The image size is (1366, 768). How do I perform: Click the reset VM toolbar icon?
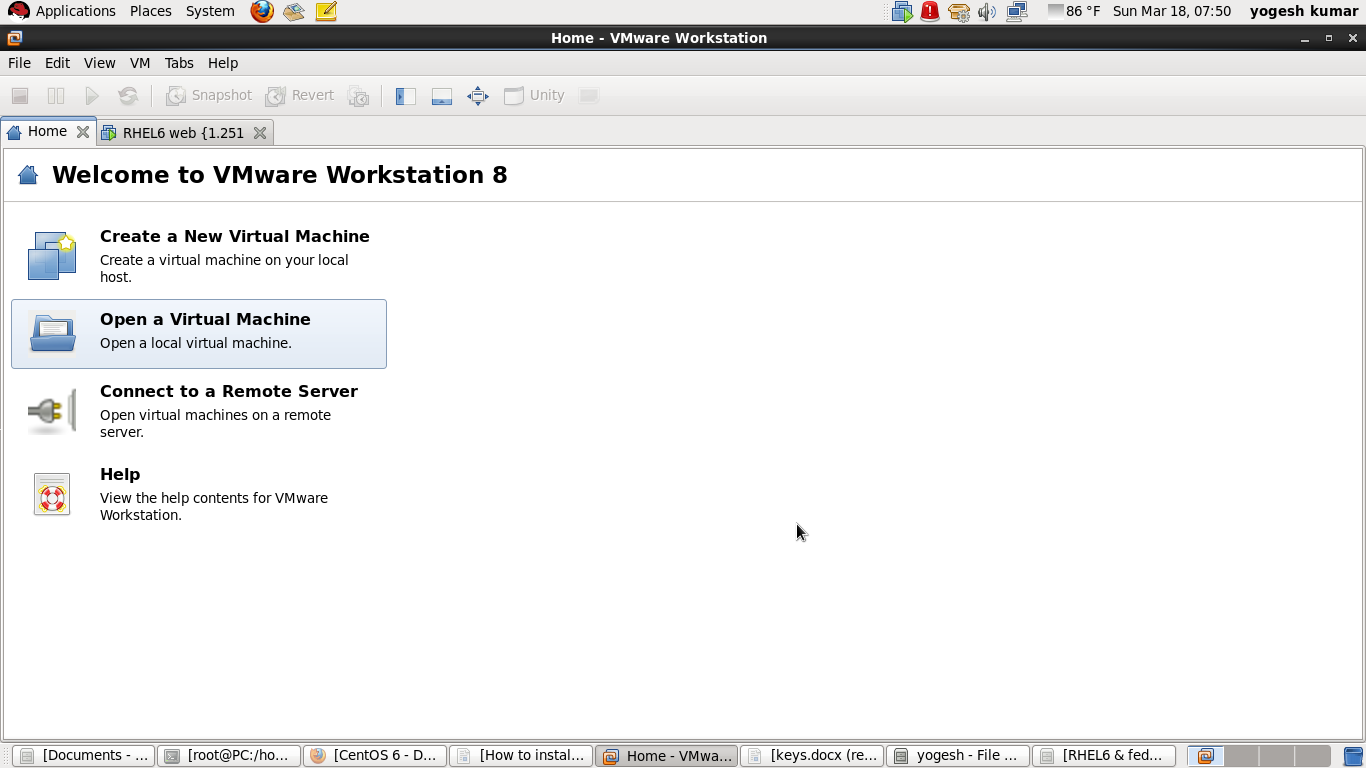[x=128, y=96]
